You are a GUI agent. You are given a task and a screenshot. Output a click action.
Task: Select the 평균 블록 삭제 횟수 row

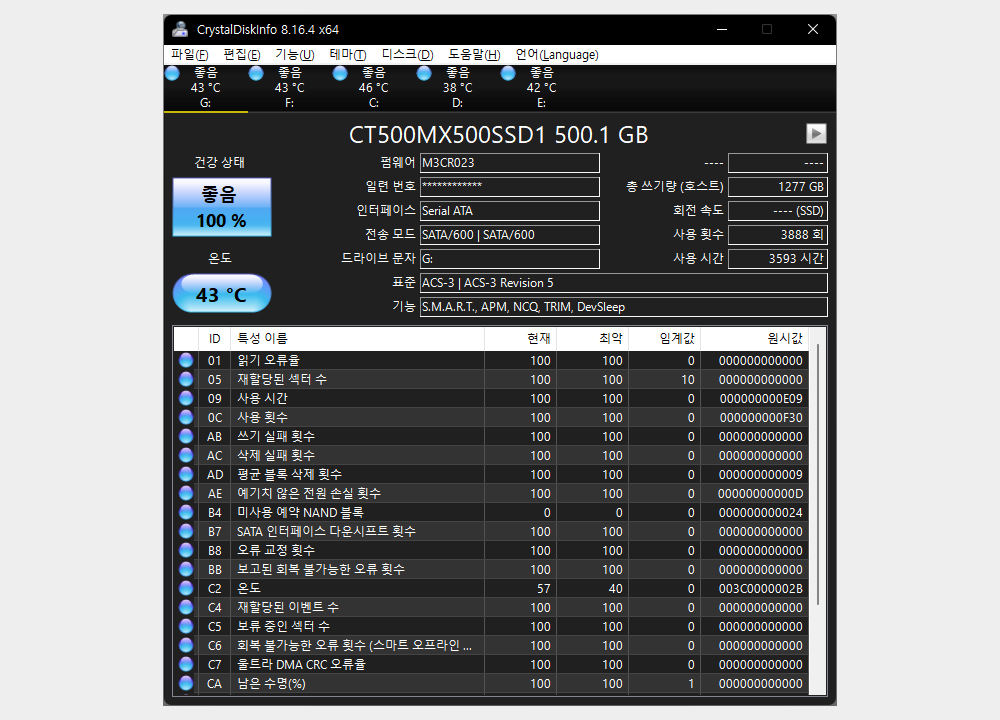tap(491, 474)
